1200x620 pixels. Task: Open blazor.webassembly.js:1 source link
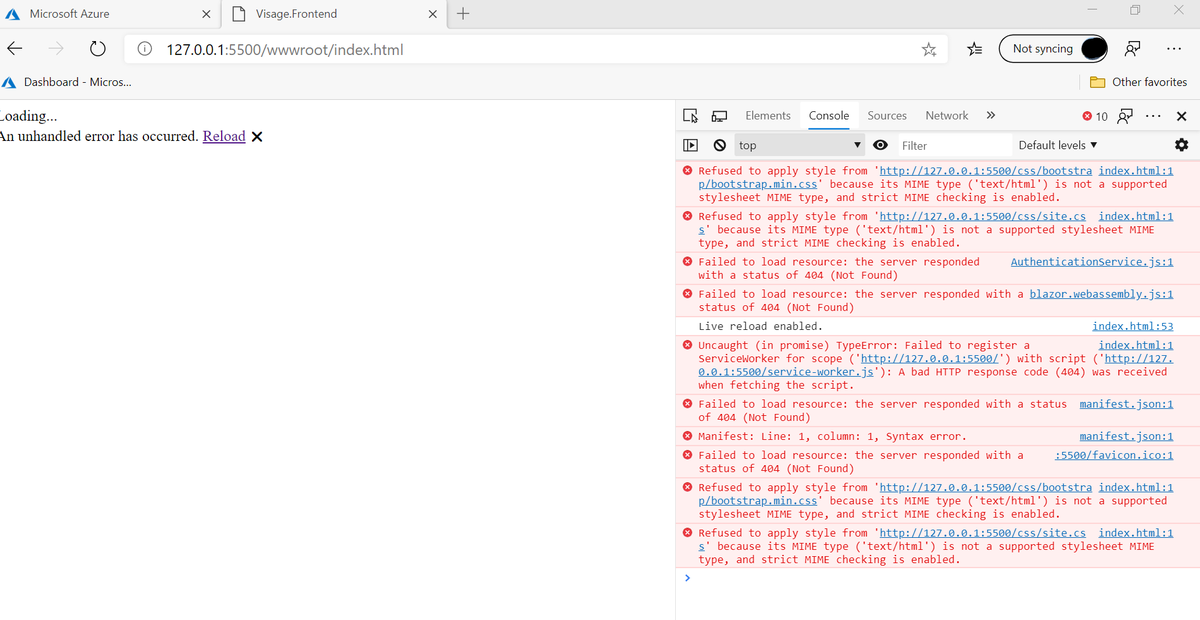point(1102,294)
